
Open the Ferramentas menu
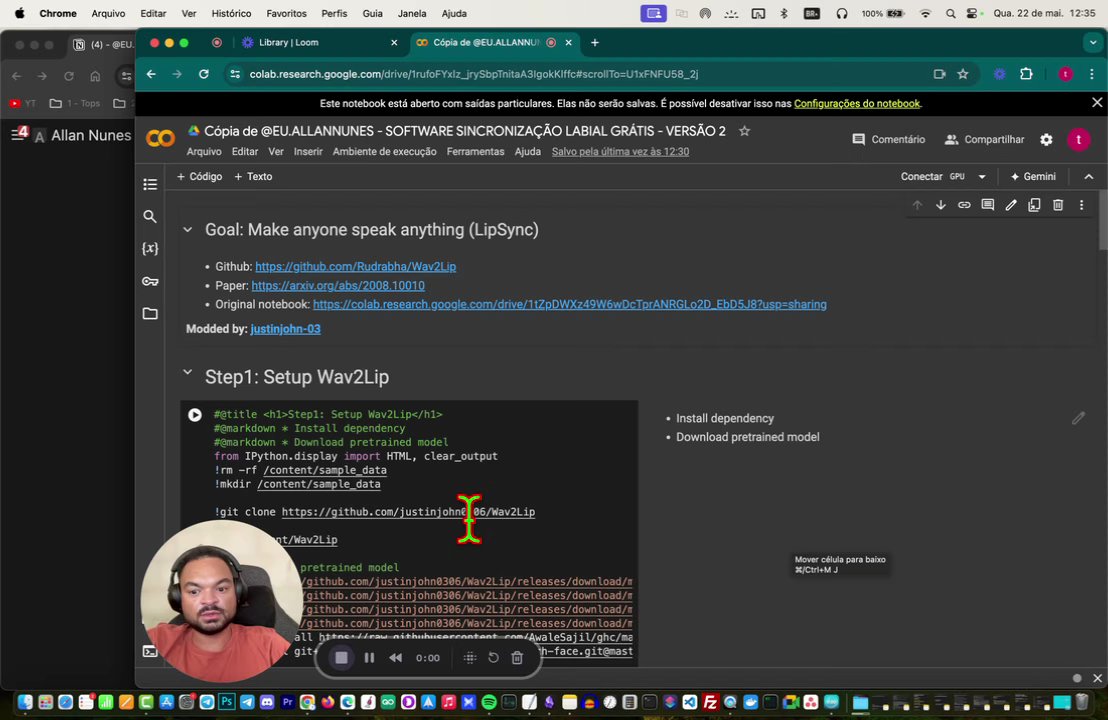[x=476, y=151]
